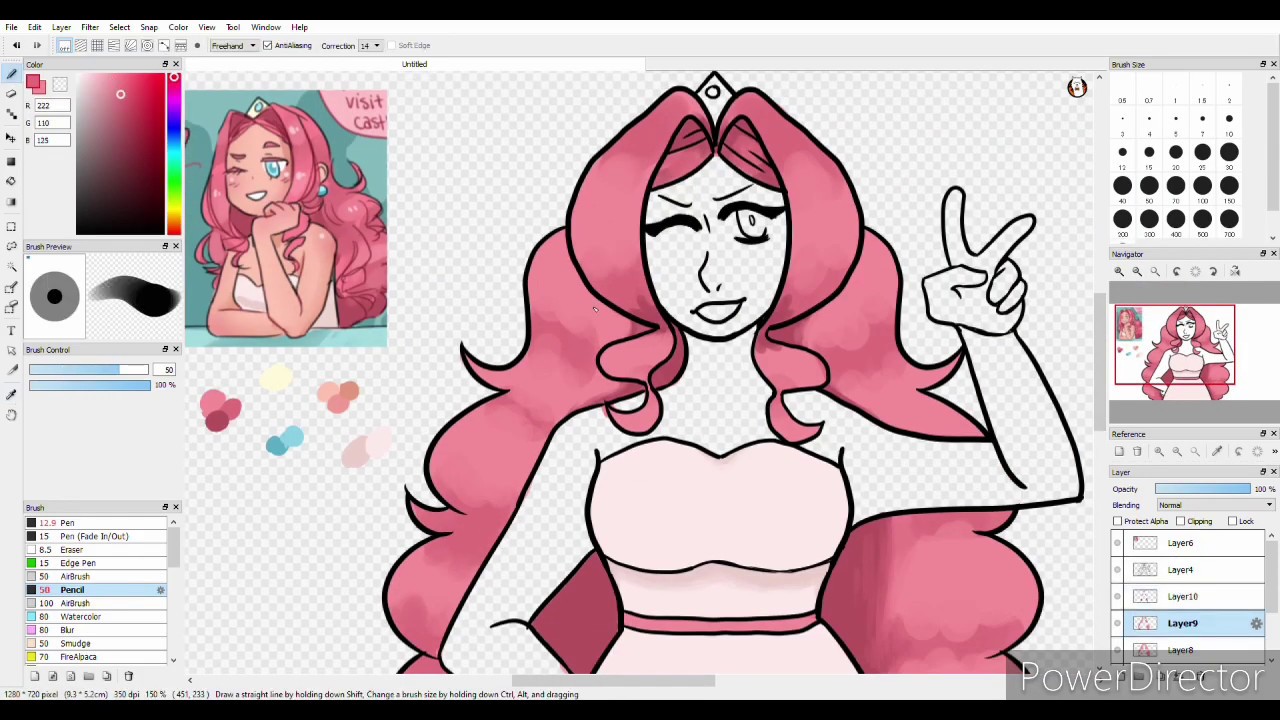Enable the radial/concentric circle snap icon
1280x720 pixels.
[147, 45]
